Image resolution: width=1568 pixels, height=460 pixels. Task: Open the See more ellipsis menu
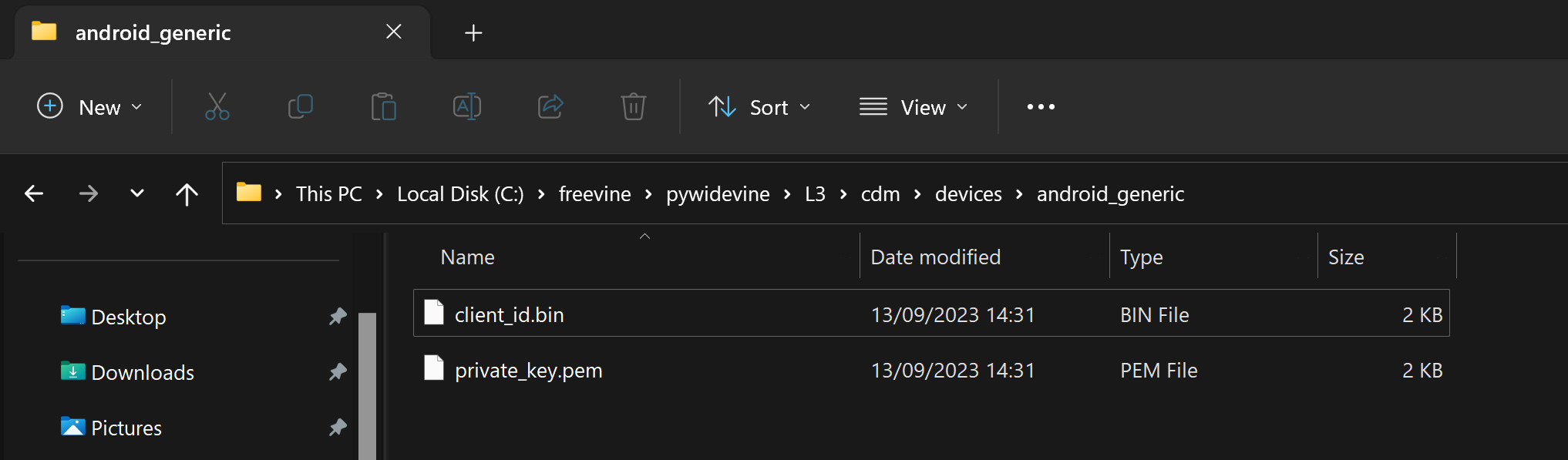point(1041,106)
